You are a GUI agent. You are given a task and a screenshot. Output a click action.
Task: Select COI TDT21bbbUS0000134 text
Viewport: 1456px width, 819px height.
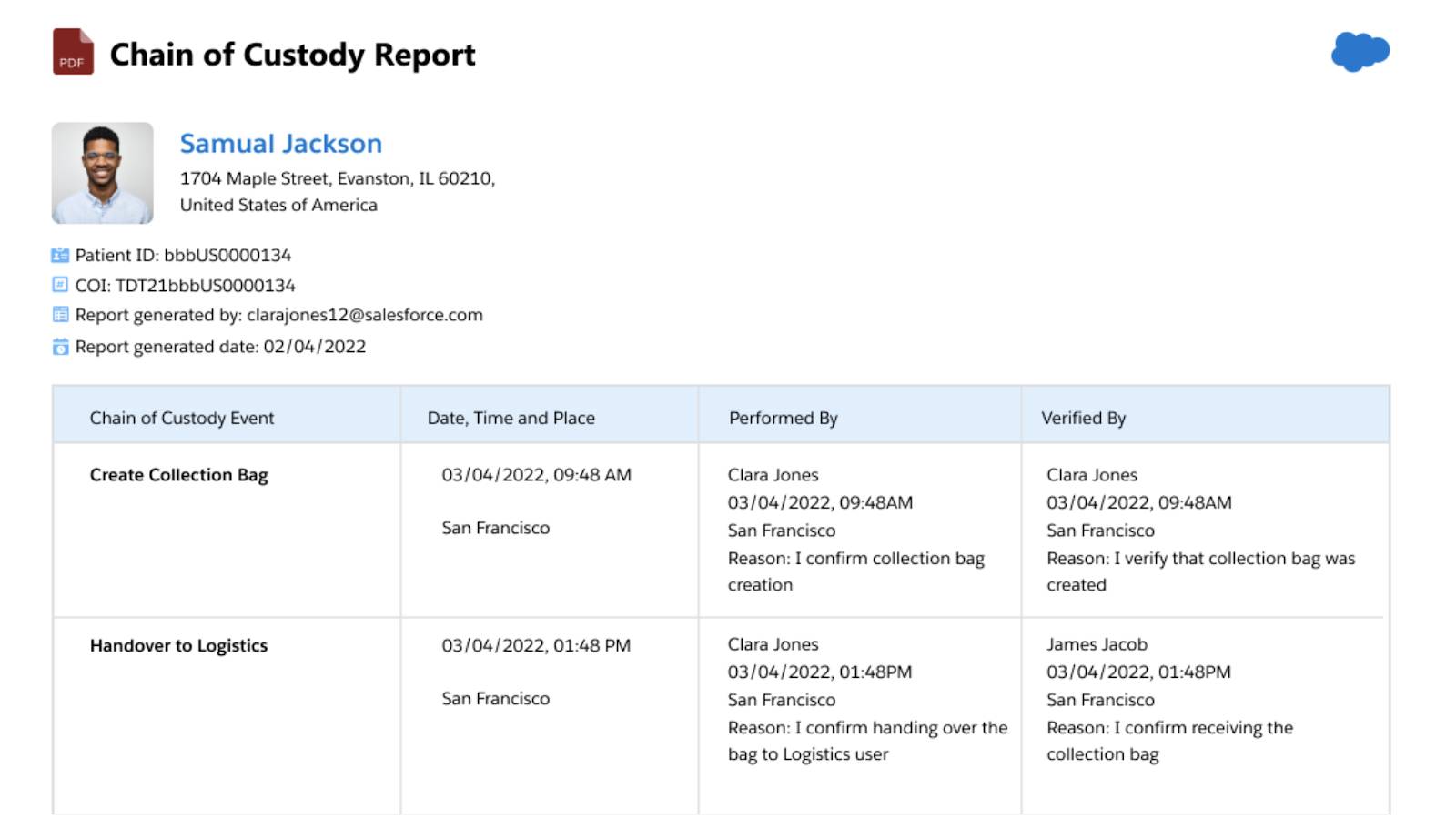pos(185,286)
